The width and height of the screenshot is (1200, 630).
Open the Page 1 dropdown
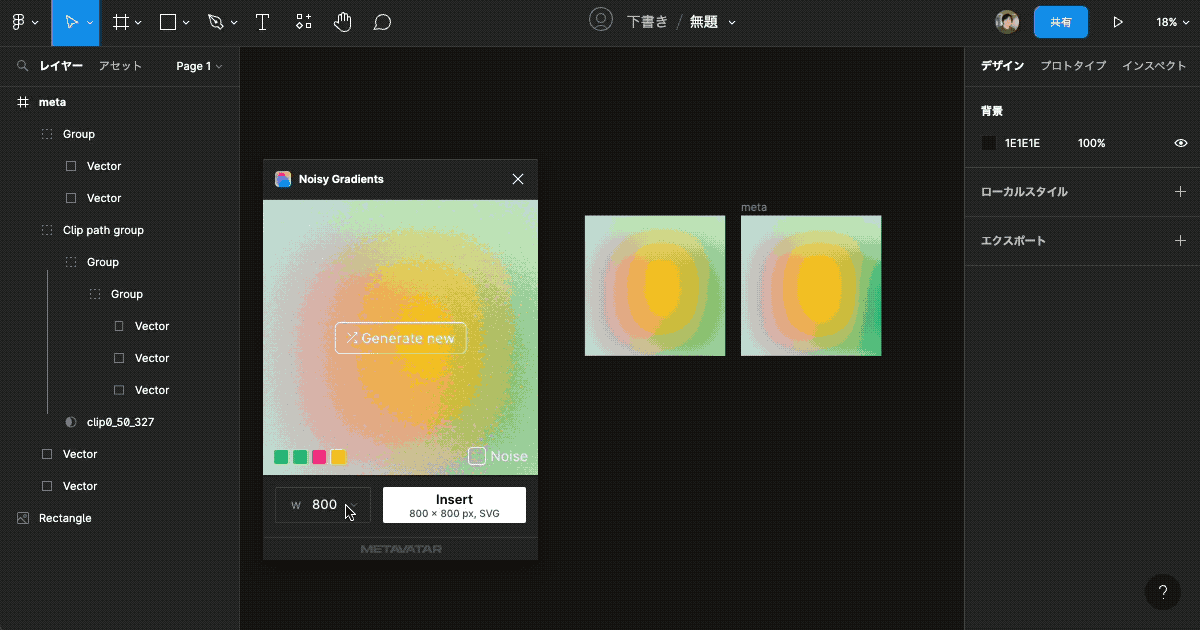[x=197, y=65]
